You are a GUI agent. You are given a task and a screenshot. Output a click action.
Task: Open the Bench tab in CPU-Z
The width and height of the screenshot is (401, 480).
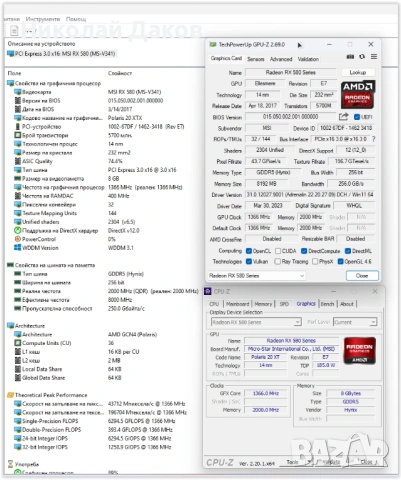(327, 304)
